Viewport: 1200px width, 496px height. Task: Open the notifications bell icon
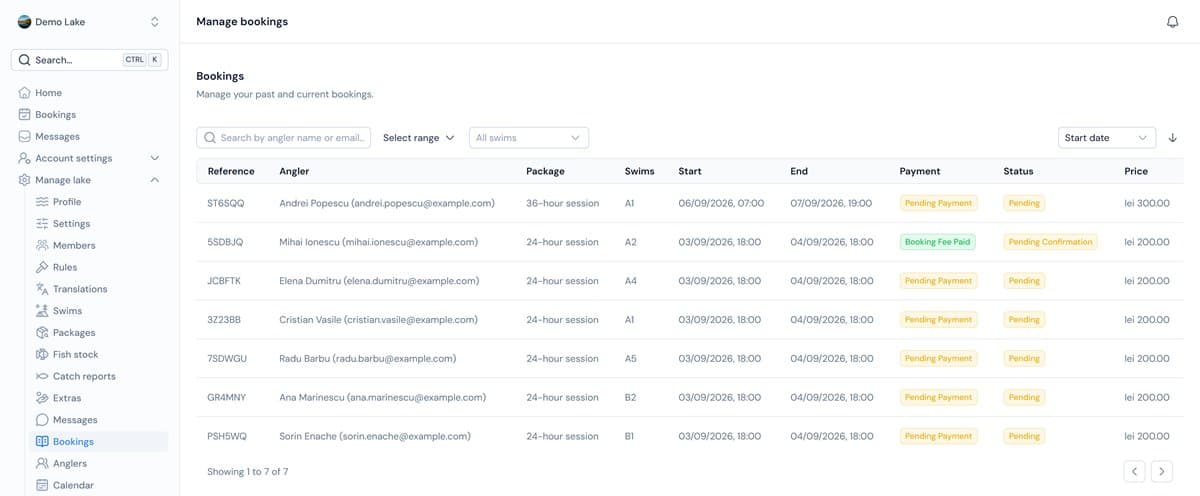point(1173,22)
